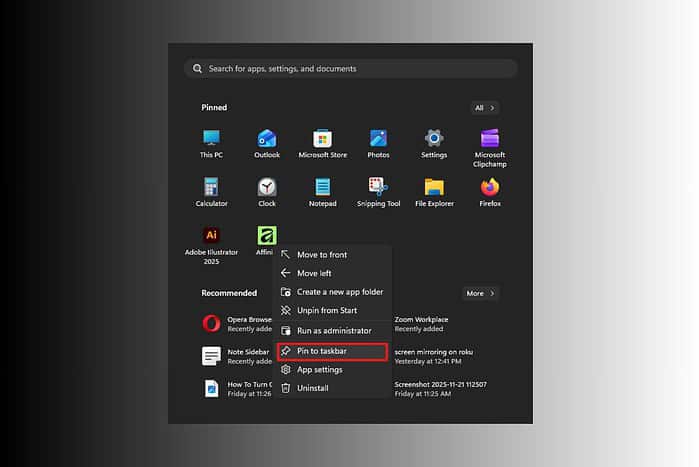Select Uninstall in context menu

coord(333,388)
